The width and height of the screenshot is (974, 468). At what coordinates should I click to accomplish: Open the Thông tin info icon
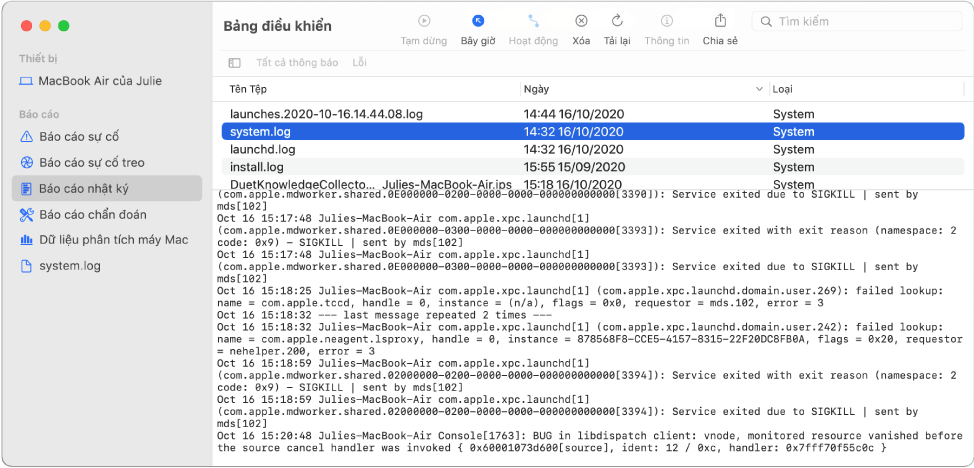[667, 21]
